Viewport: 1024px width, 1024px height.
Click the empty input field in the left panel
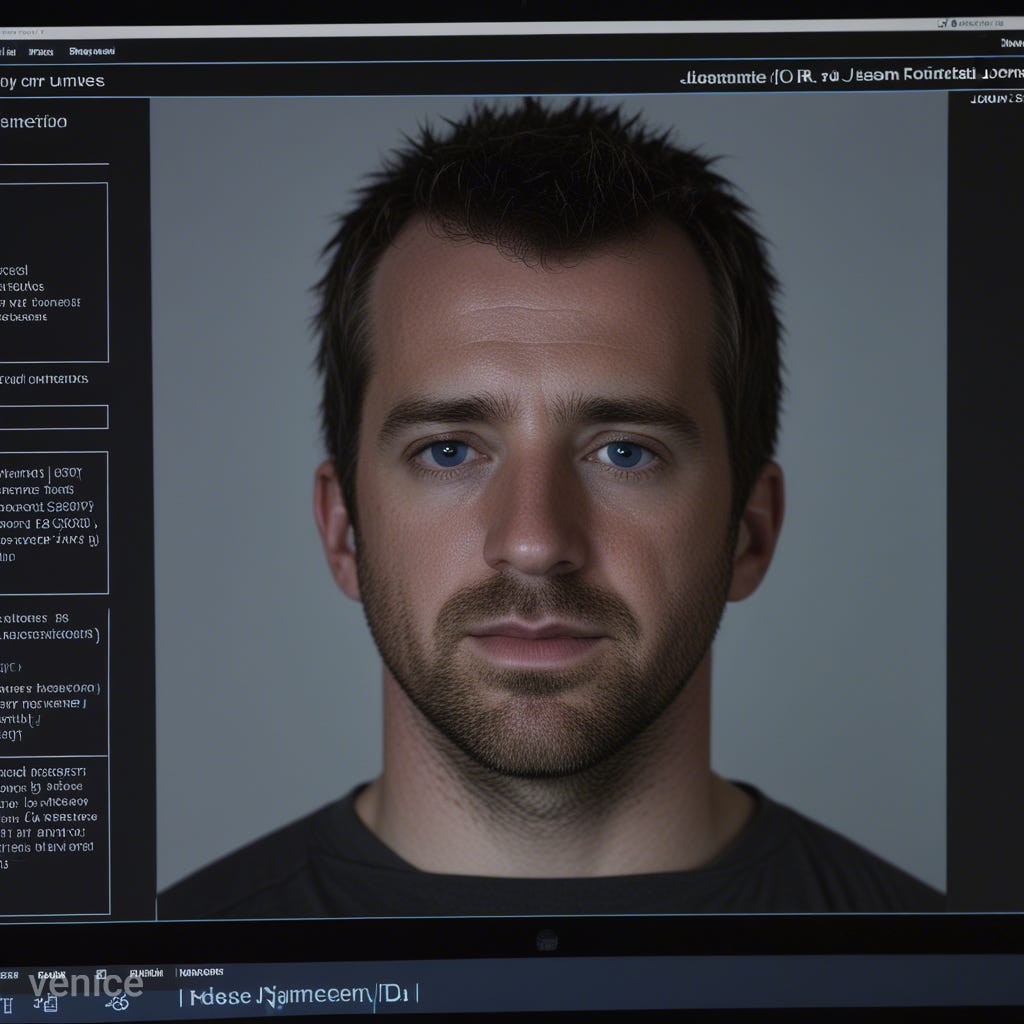point(53,417)
